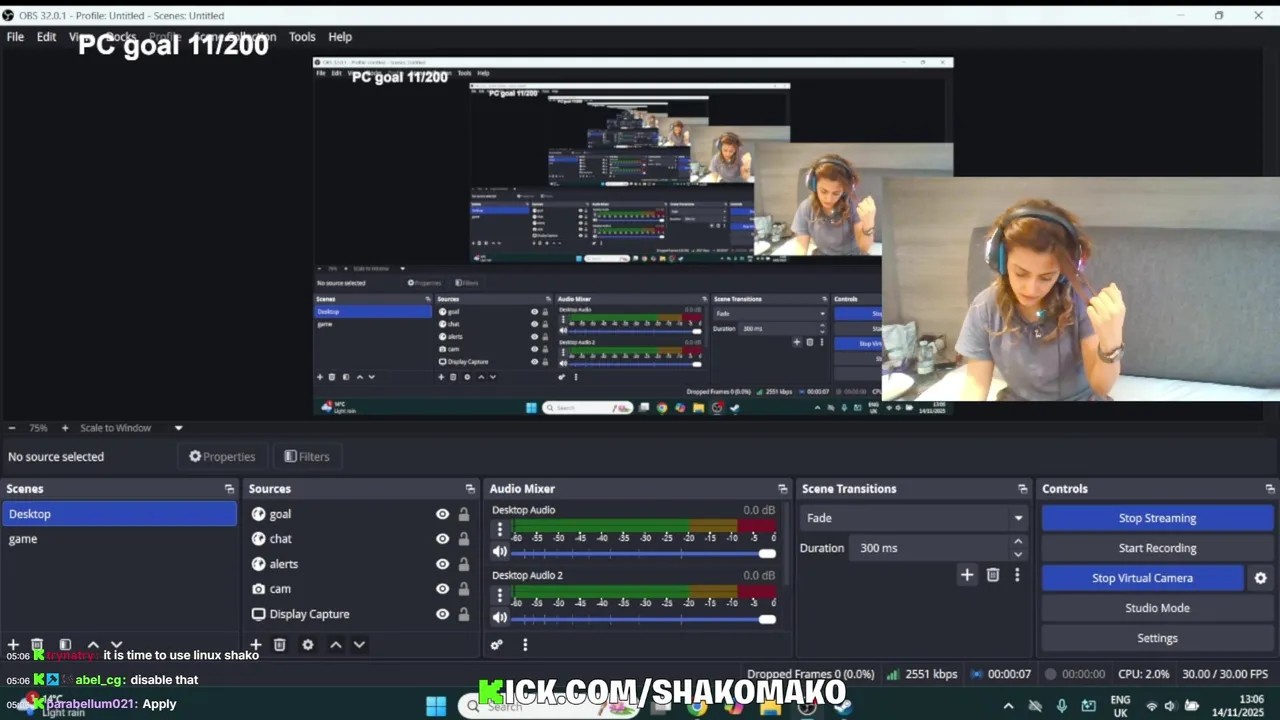Screen dimensions: 1280x720
Task: Zoom in preview with plus icon
Action: (65, 428)
